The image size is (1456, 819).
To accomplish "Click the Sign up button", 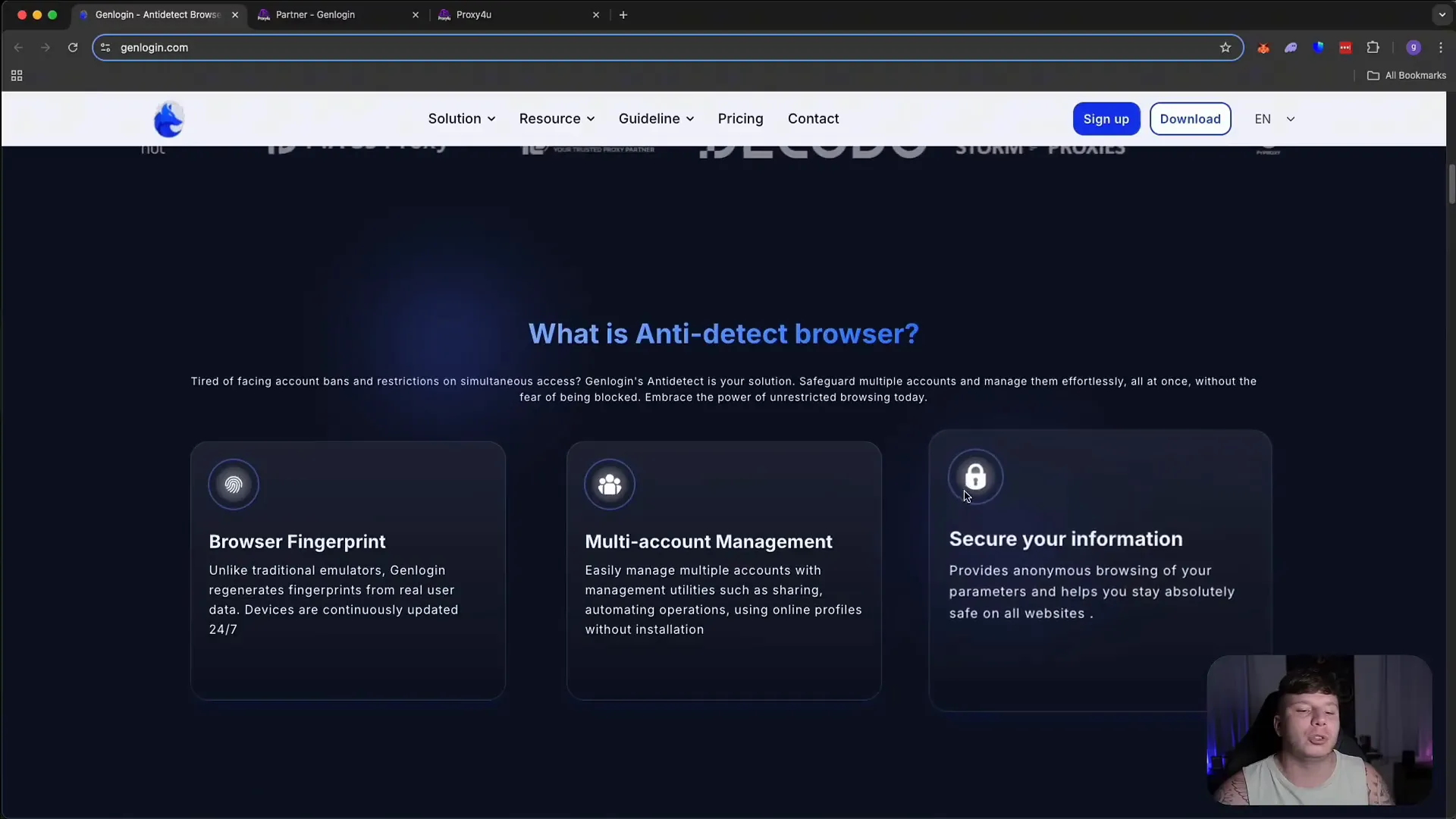I will pyautogui.click(x=1106, y=119).
